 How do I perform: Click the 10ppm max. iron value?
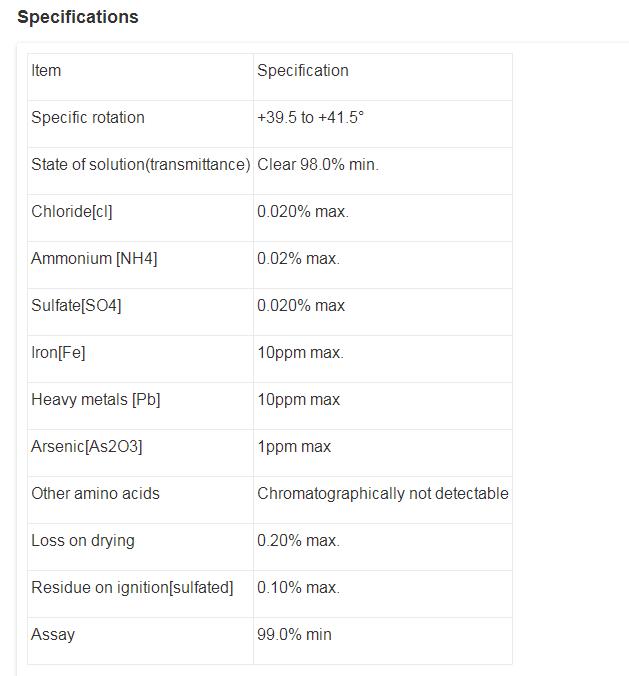(300, 353)
